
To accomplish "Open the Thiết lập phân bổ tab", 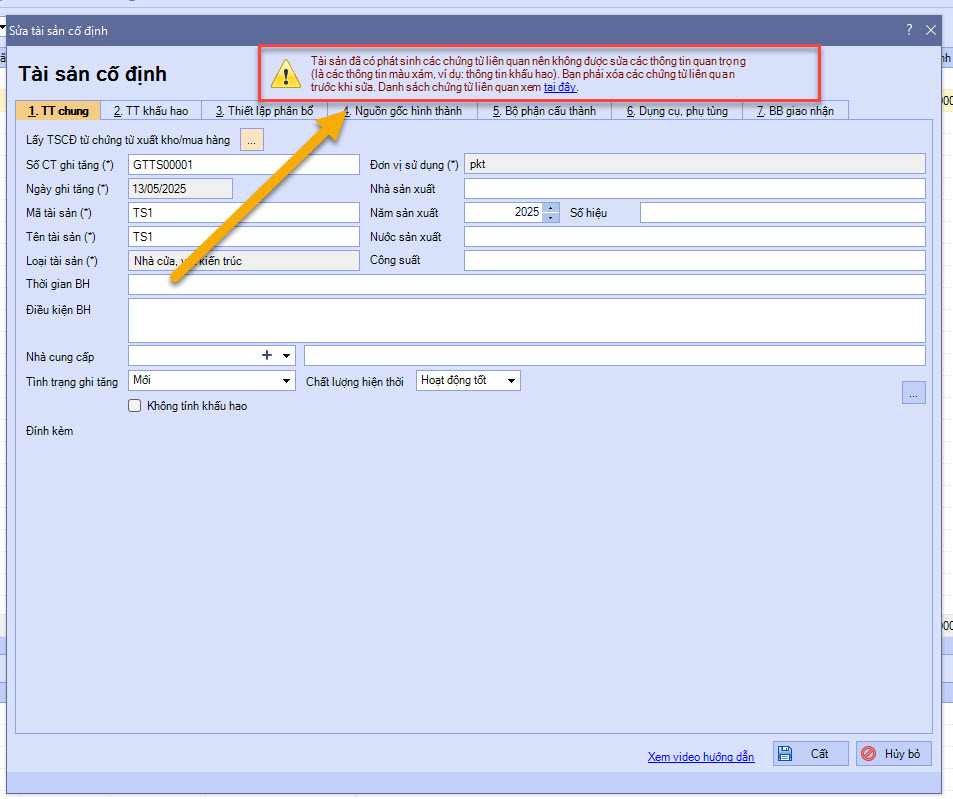I will pos(264,111).
